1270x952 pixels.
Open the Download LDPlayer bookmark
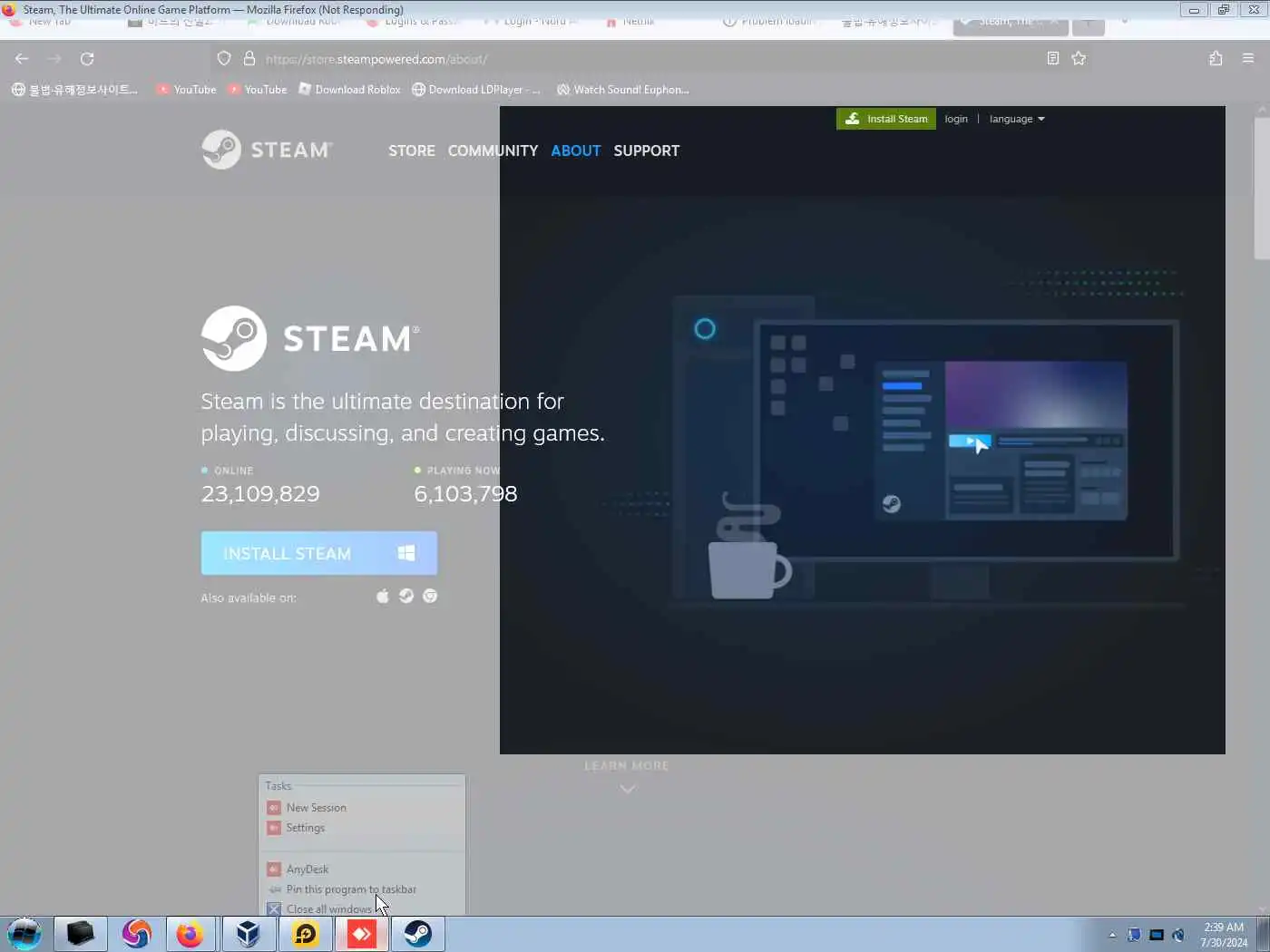476,90
